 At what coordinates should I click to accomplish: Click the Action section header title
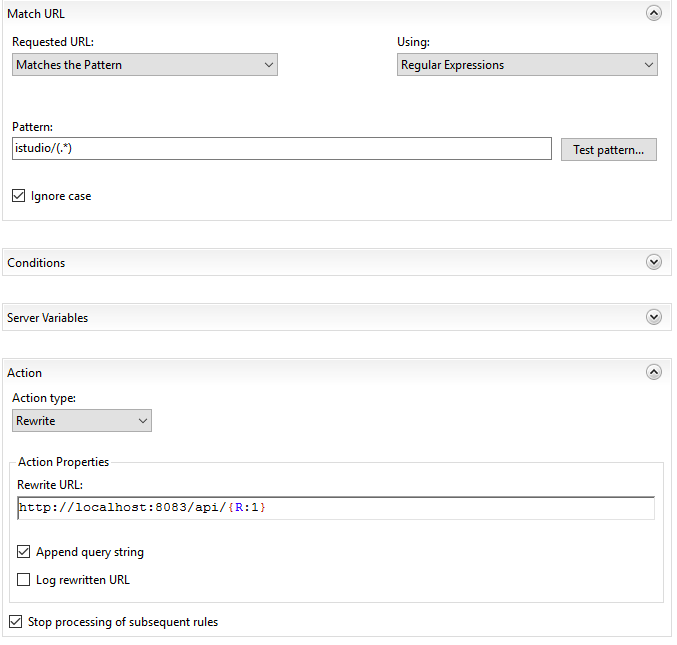[x=25, y=373]
